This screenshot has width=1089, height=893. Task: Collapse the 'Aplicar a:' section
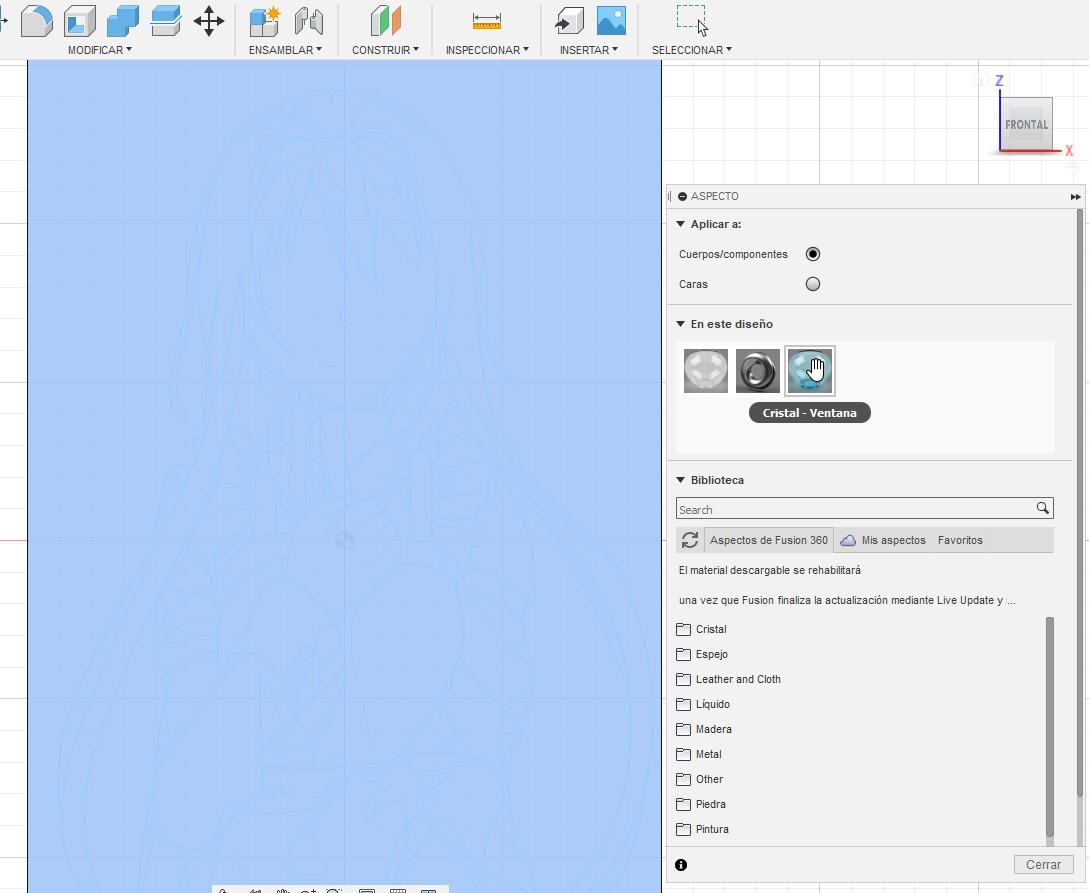coord(681,224)
